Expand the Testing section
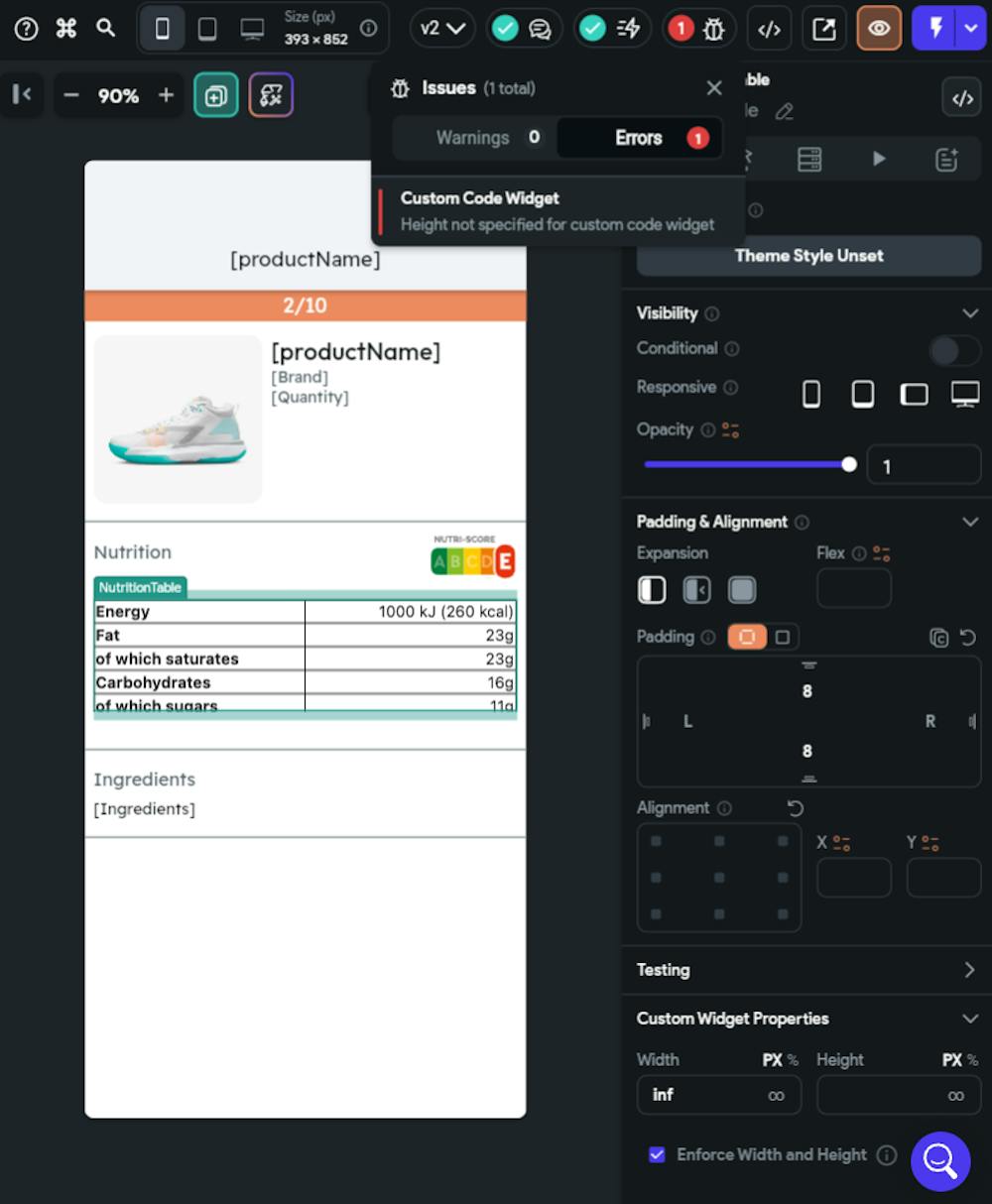Screen dimensions: 992x1204 tap(970, 970)
